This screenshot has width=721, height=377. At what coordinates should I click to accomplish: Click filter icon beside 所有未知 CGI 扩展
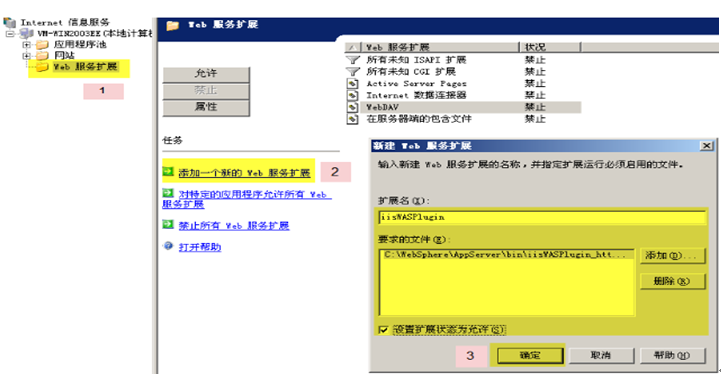pyautogui.click(x=352, y=72)
